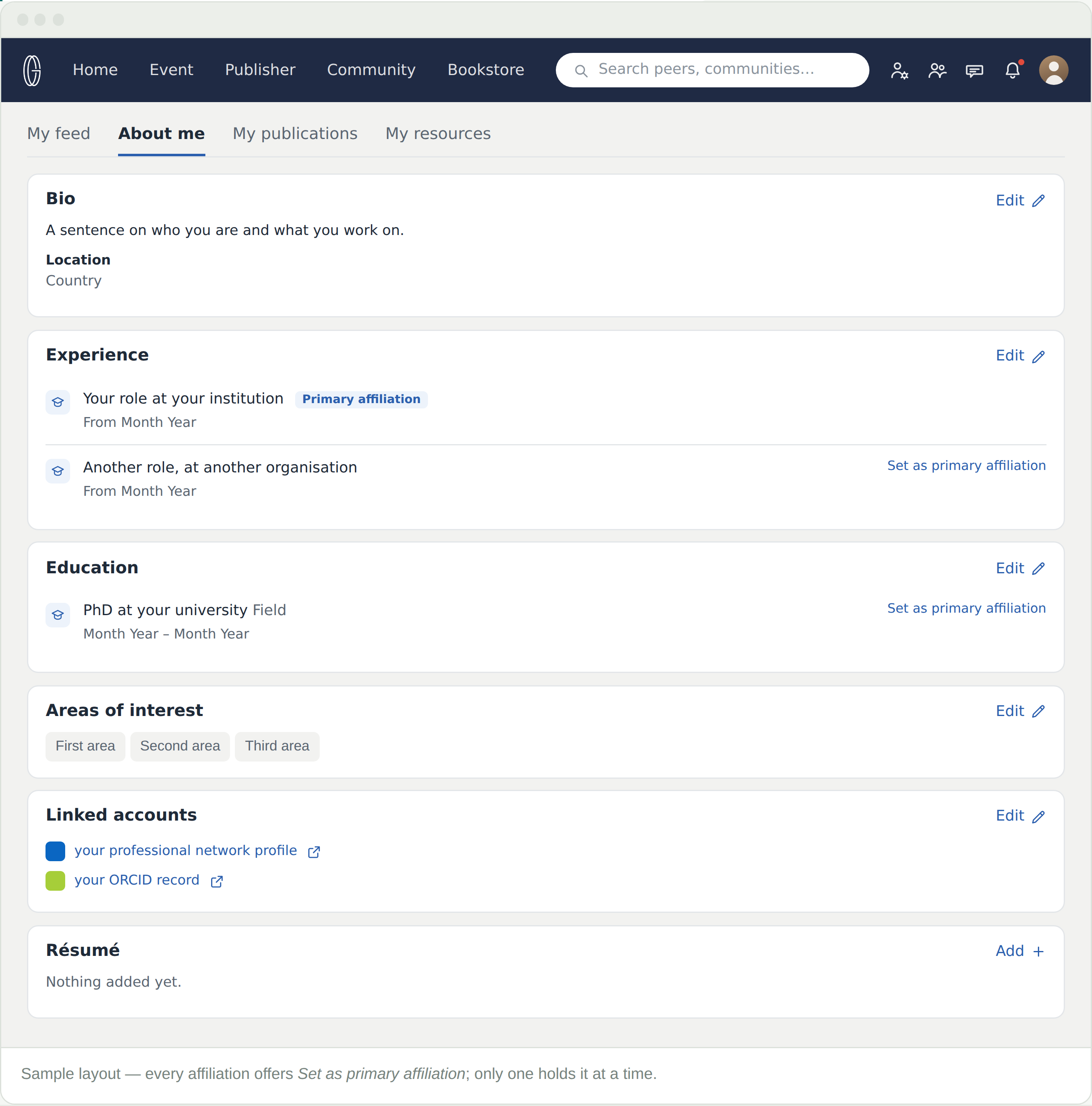Click the search peers, communities field
Screen dimensions: 1092x1106
point(712,70)
